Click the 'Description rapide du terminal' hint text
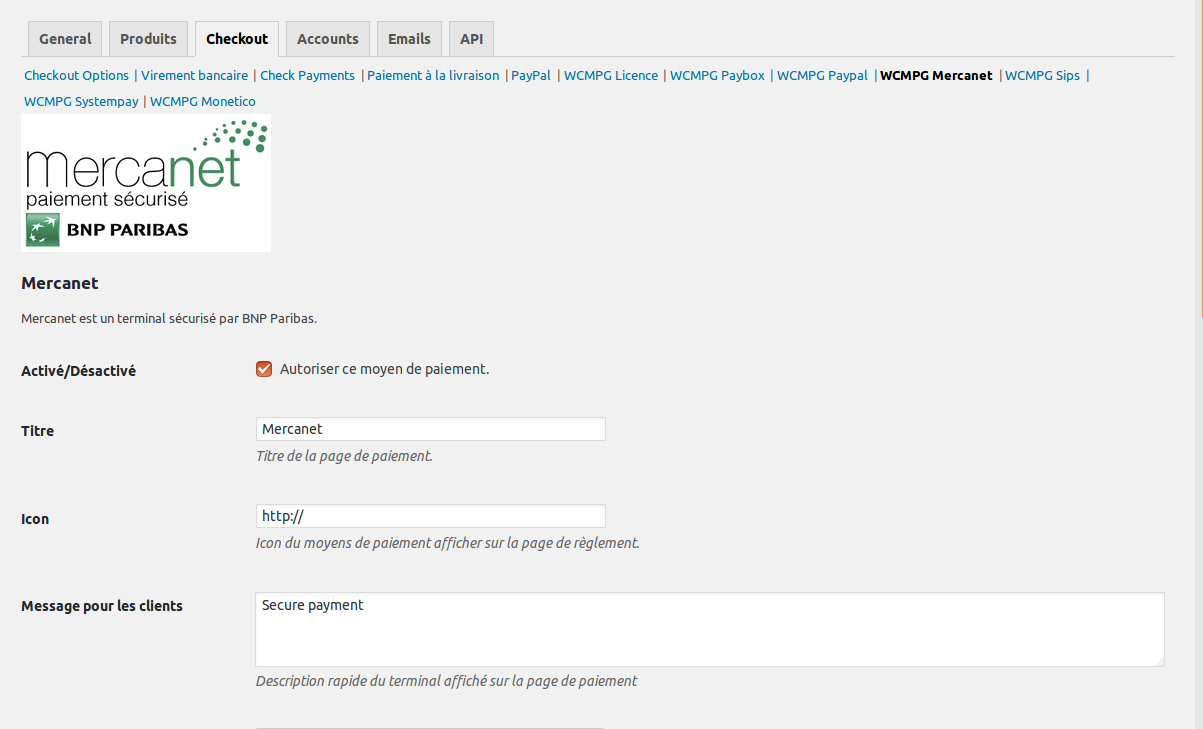 pos(446,681)
